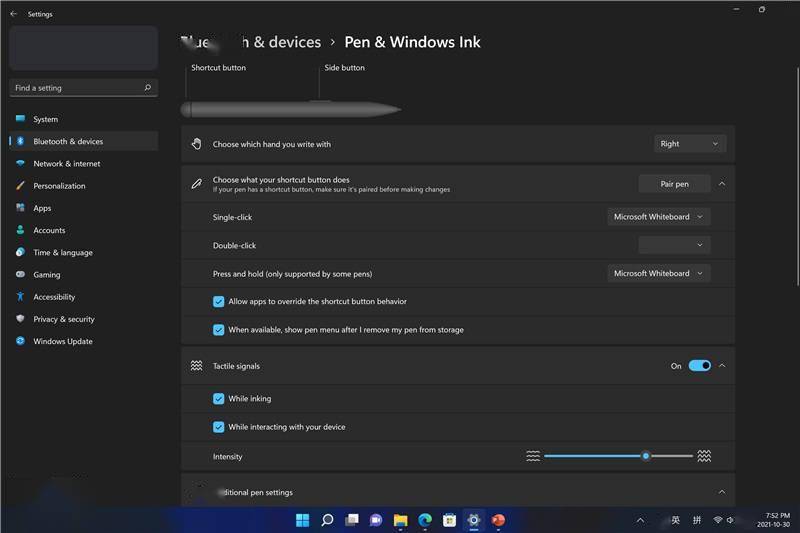
Task: Open the clock and date in the taskbar
Action: 773,520
